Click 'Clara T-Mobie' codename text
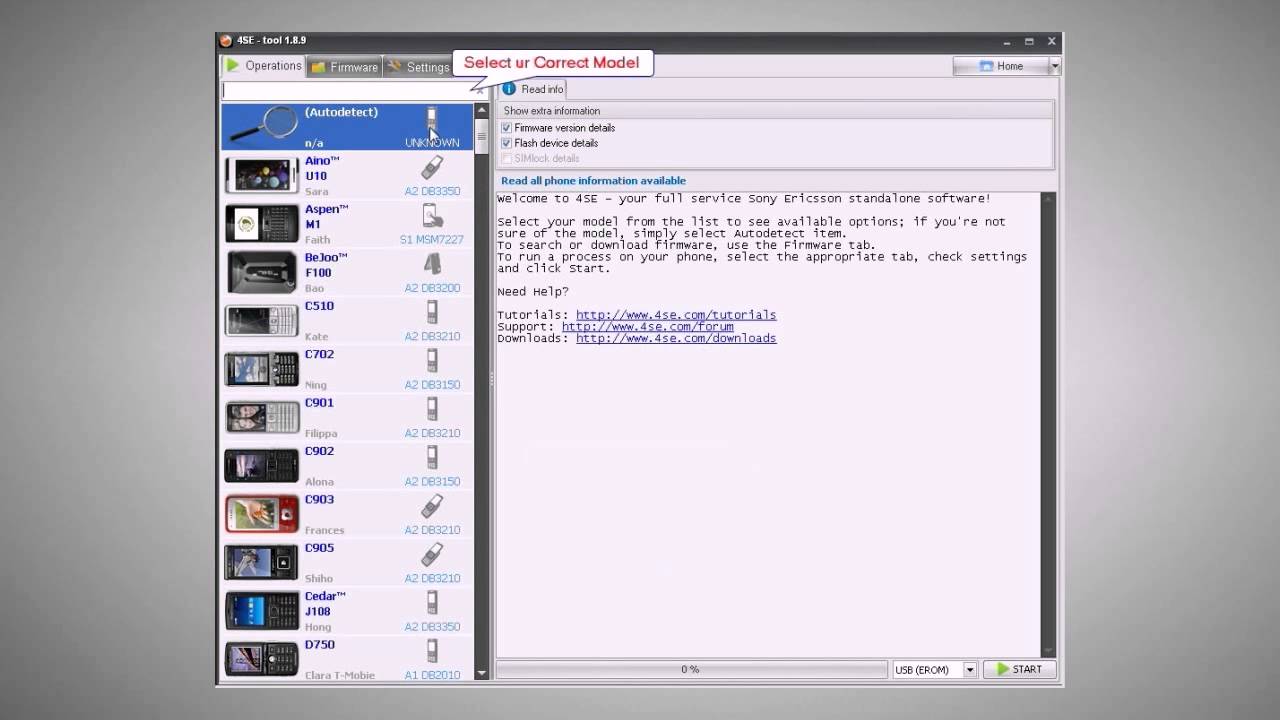Viewport: 1280px width, 720px height. (340, 675)
